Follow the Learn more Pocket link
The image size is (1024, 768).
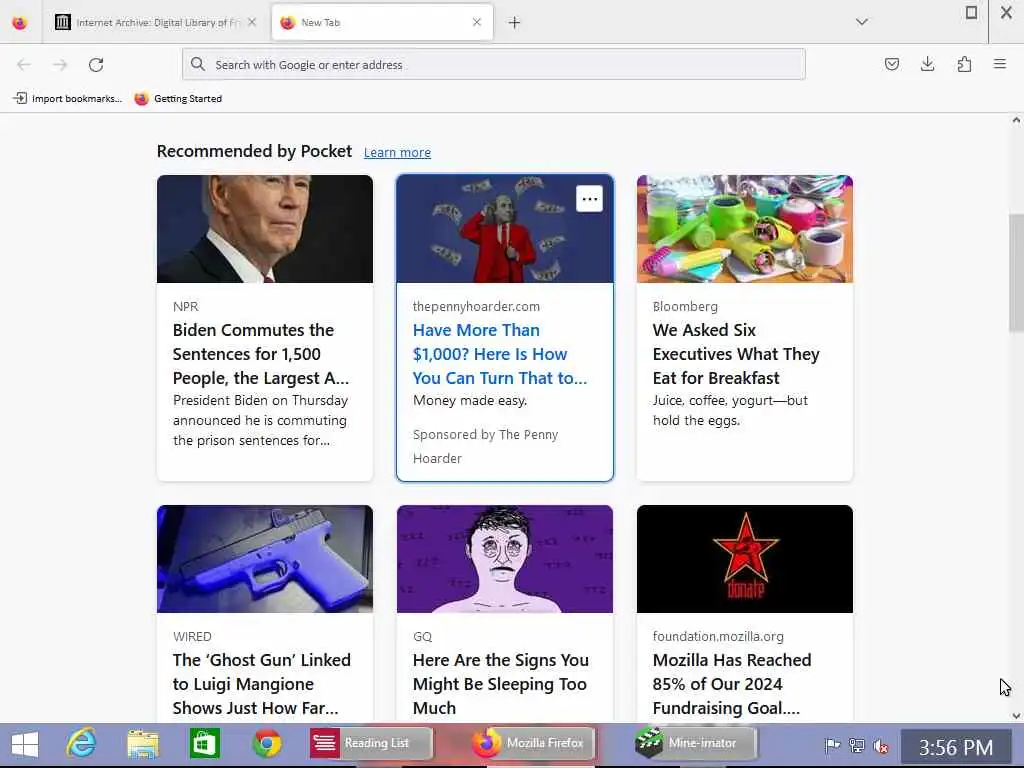(397, 153)
